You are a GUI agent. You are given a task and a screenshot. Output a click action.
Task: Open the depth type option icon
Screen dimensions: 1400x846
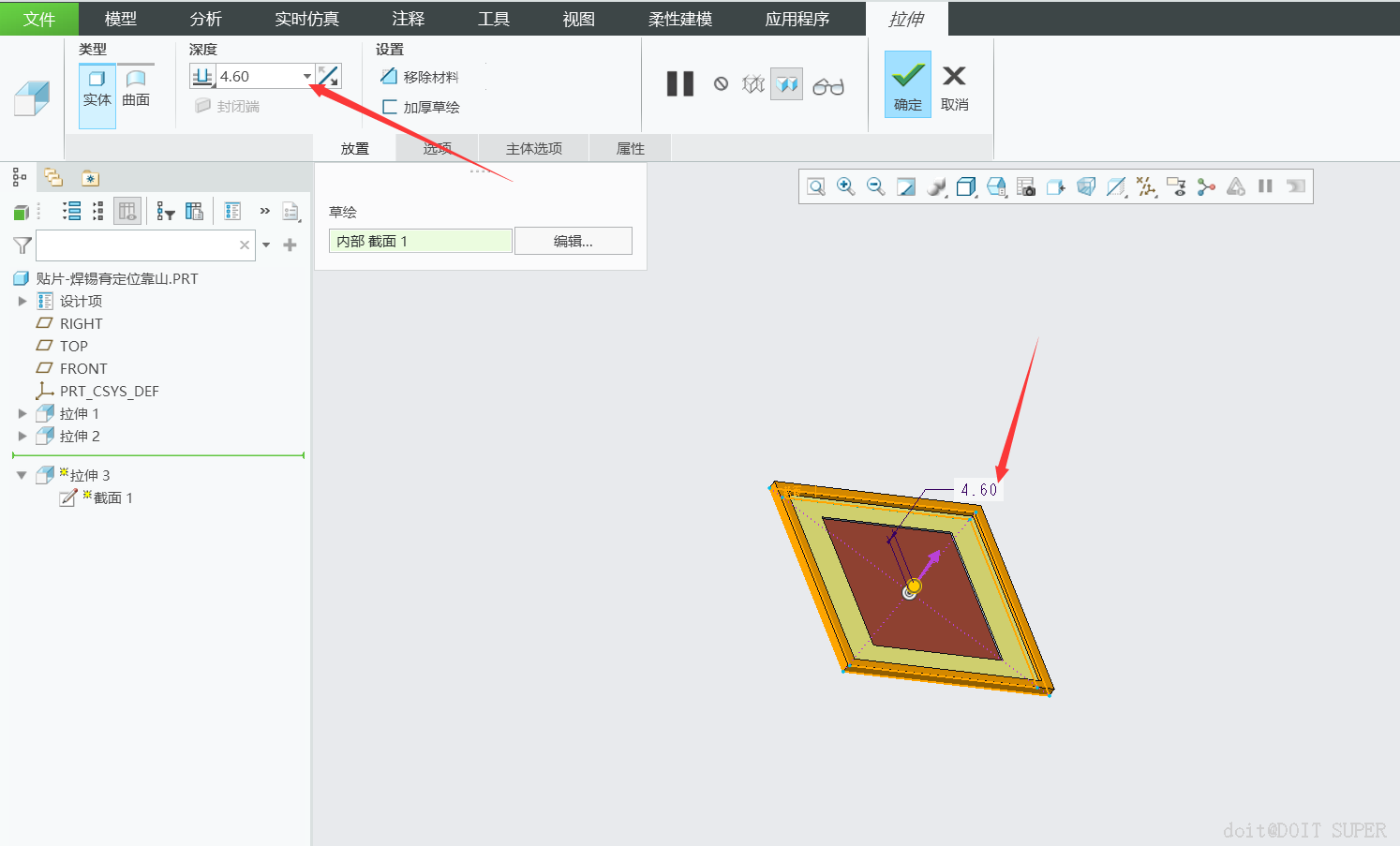[x=202, y=77]
